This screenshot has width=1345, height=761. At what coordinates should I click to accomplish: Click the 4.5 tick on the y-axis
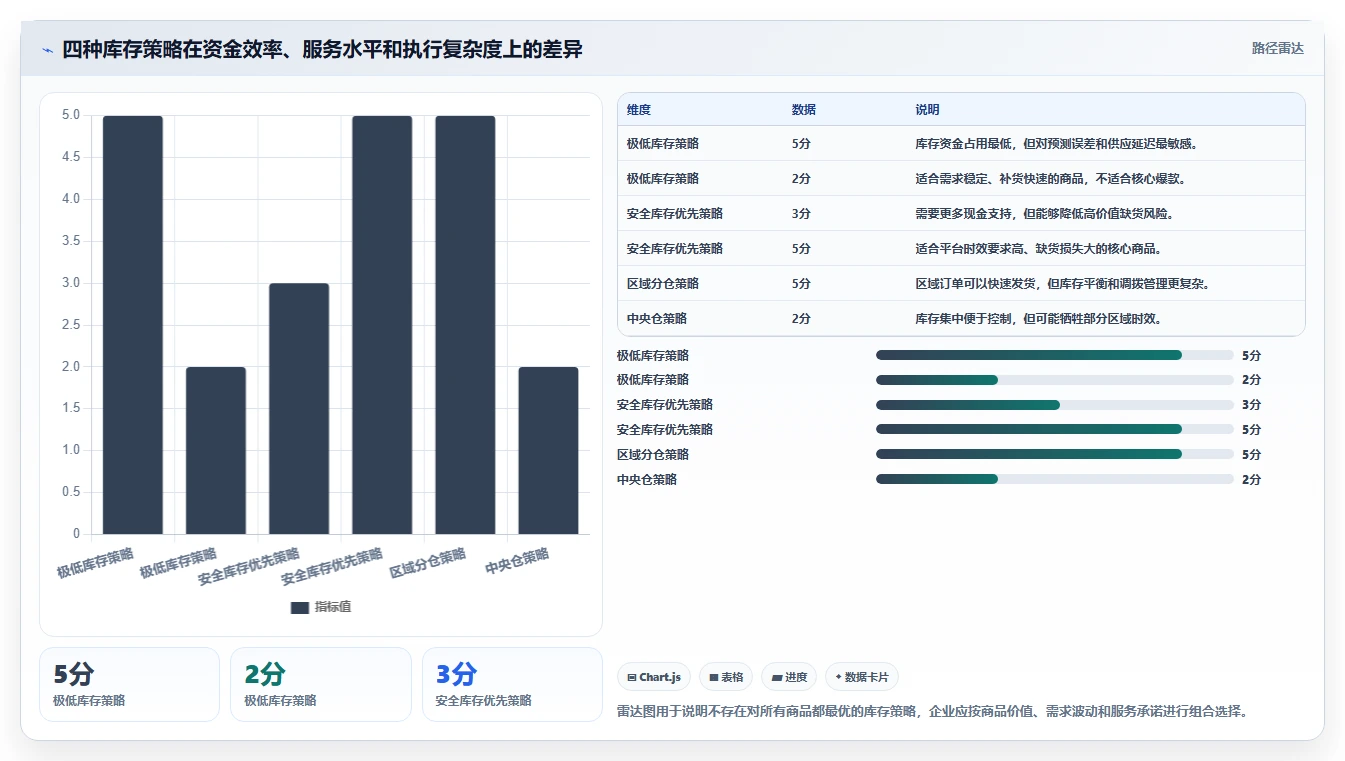[x=70, y=157]
